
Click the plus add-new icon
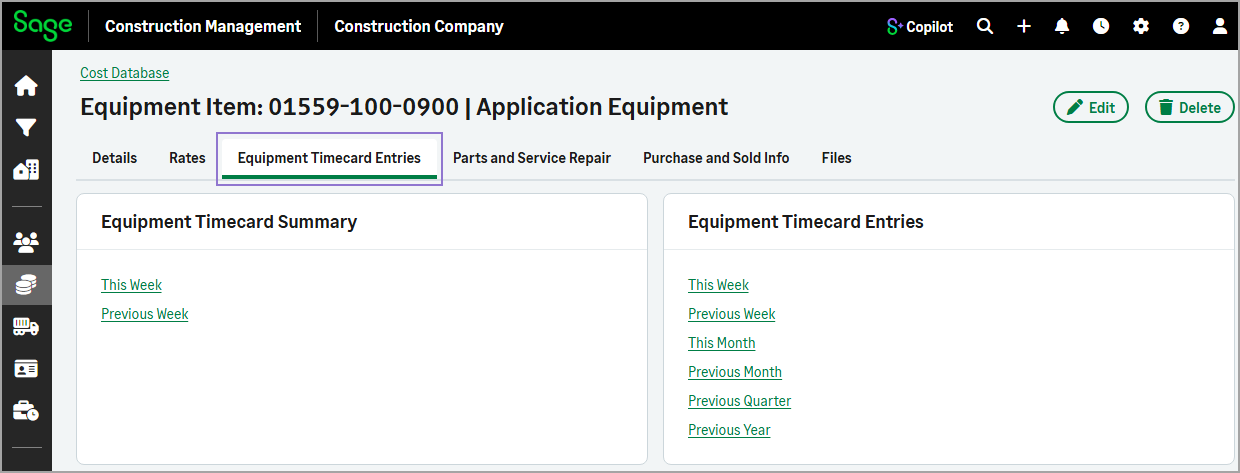1024,27
